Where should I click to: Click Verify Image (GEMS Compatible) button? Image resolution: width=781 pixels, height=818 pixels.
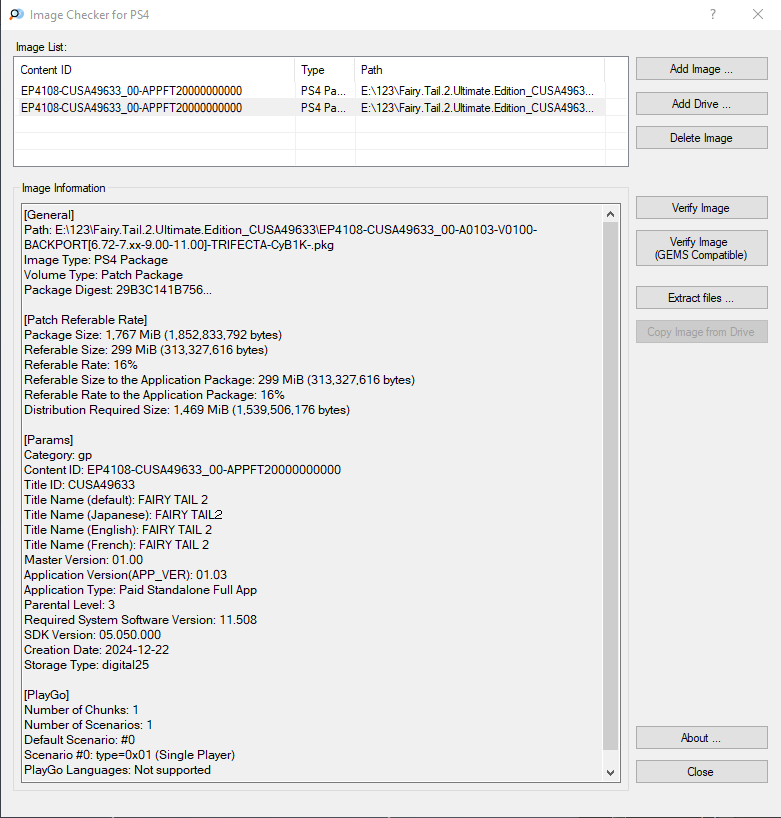point(701,248)
